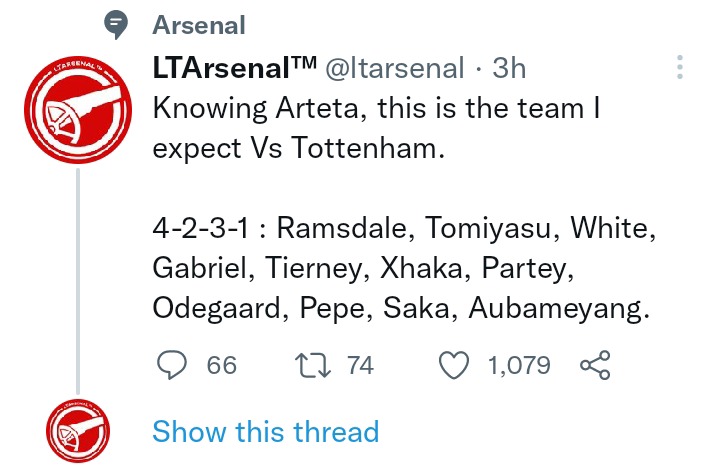Screen dimensions: 720x469
Task: Click the thread connector line below avatar
Action: tap(78, 281)
